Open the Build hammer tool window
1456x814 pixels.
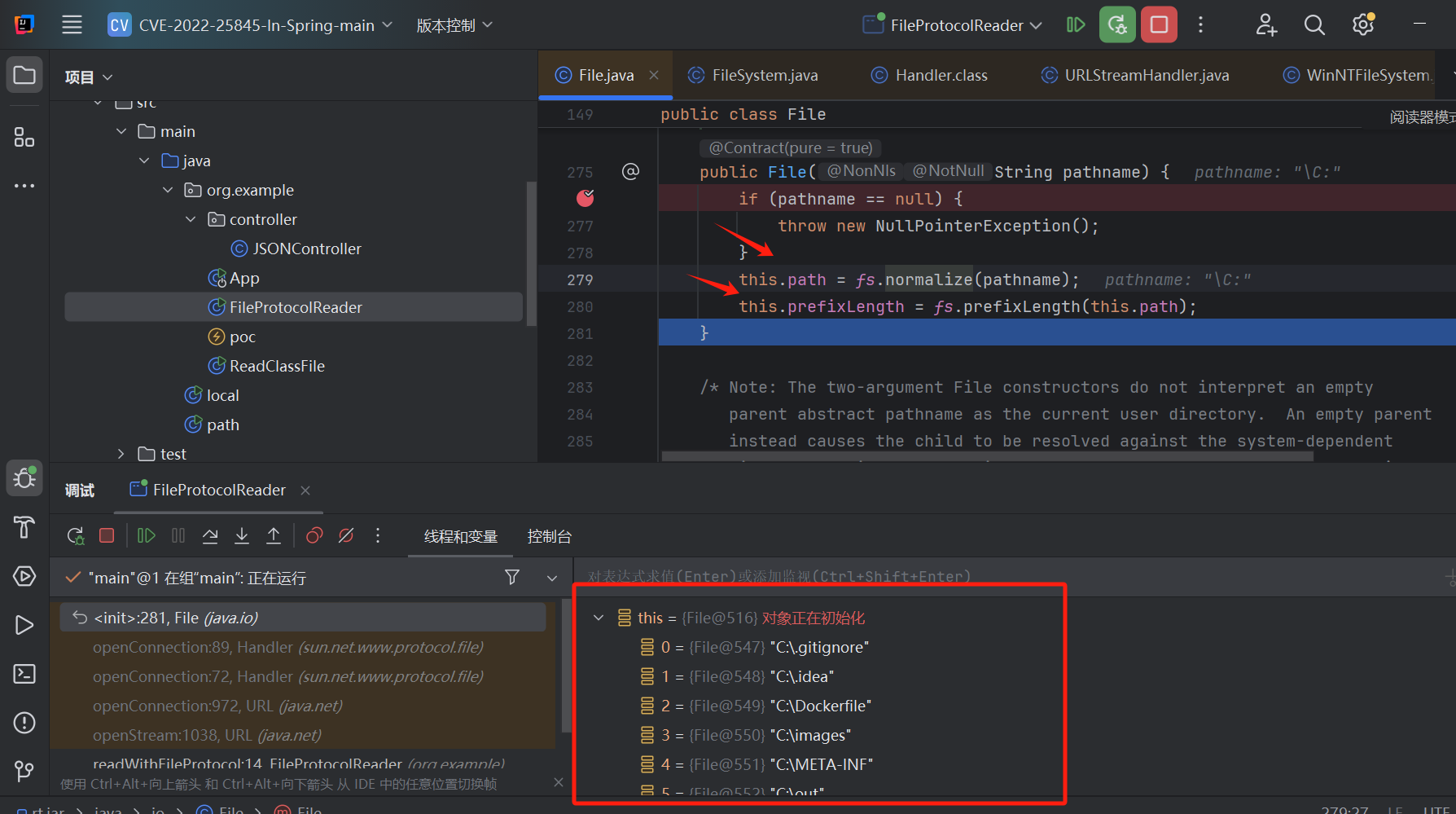tap(24, 527)
